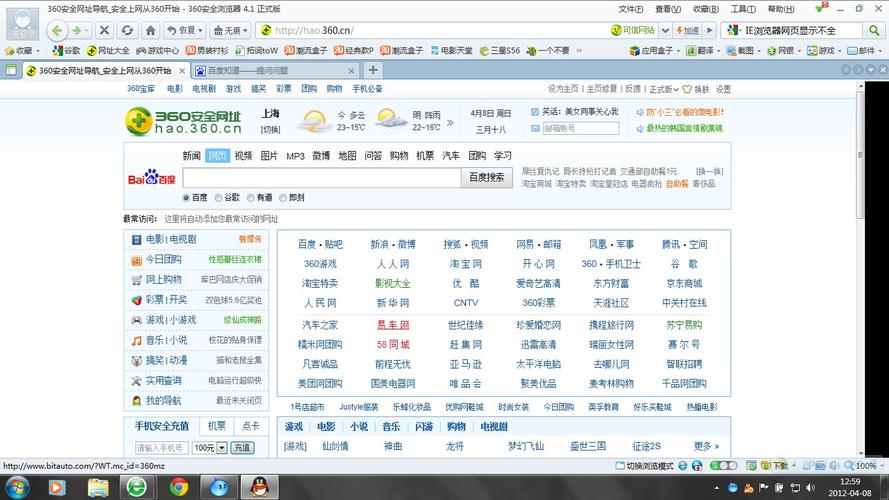Switch to the 点卡 recharge tab
This screenshot has height=500, width=889.
pos(251,426)
